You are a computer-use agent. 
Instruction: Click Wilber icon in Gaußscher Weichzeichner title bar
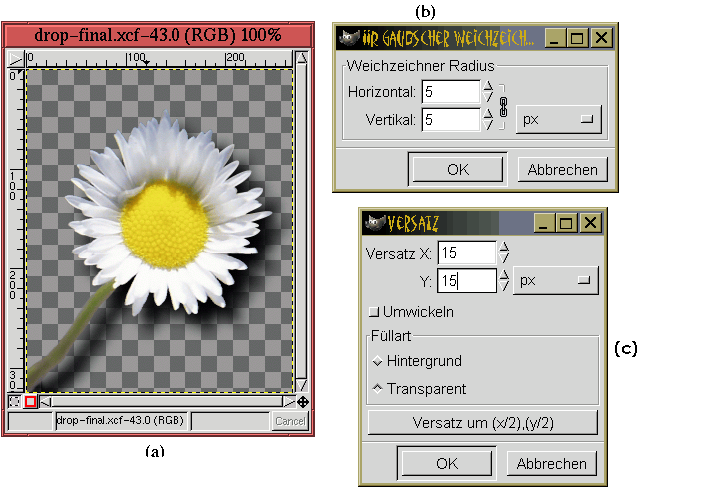pos(349,38)
